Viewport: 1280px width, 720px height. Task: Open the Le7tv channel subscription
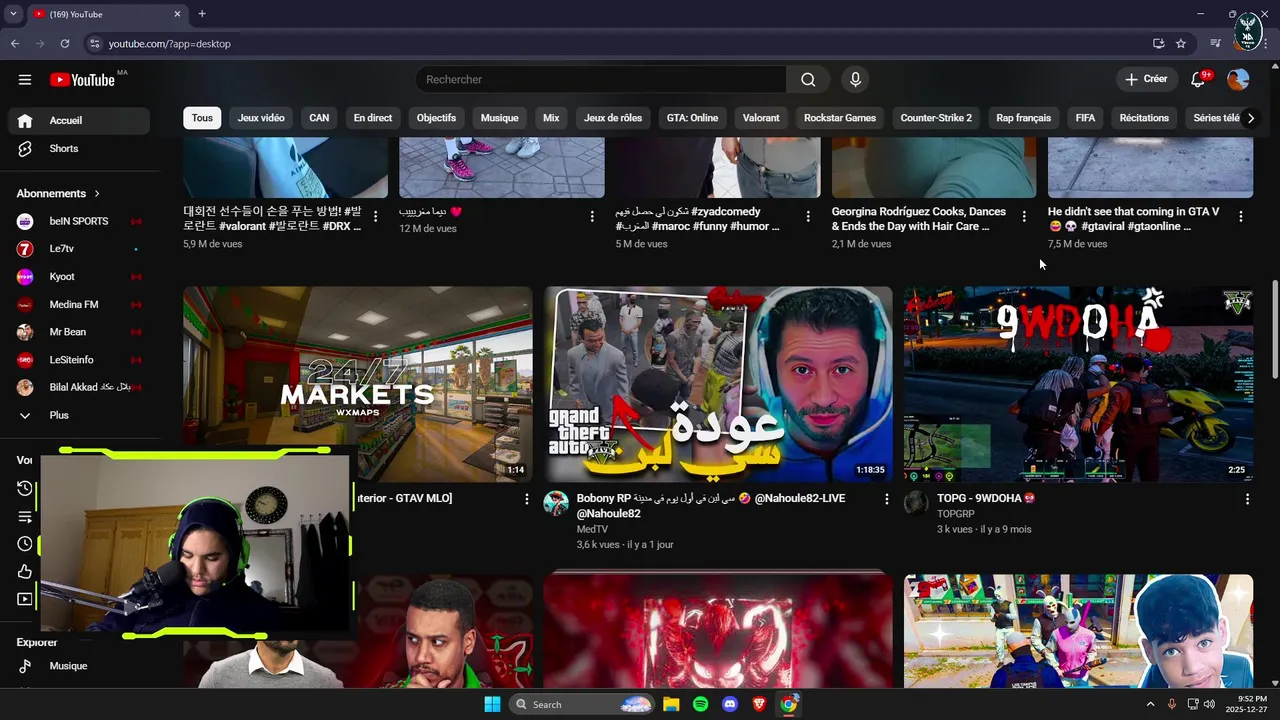[80, 248]
